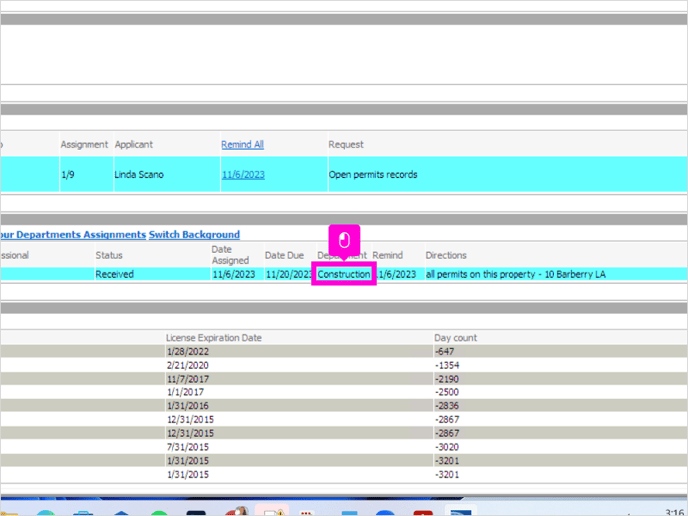Select the expiration date 1/1/2017
The width and height of the screenshot is (688, 516).
pyautogui.click(x=185, y=392)
